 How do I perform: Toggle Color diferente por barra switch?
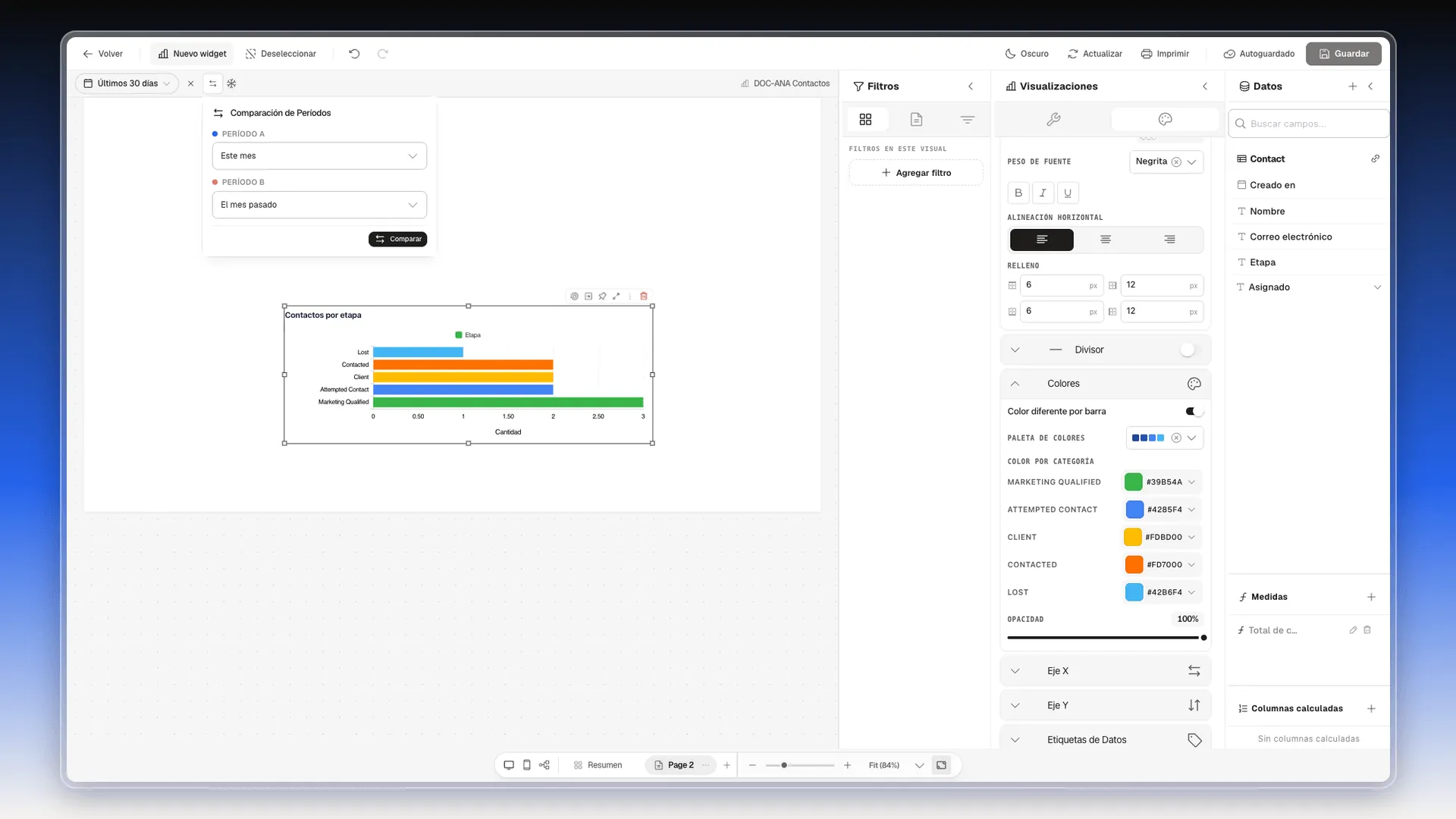[1194, 411]
